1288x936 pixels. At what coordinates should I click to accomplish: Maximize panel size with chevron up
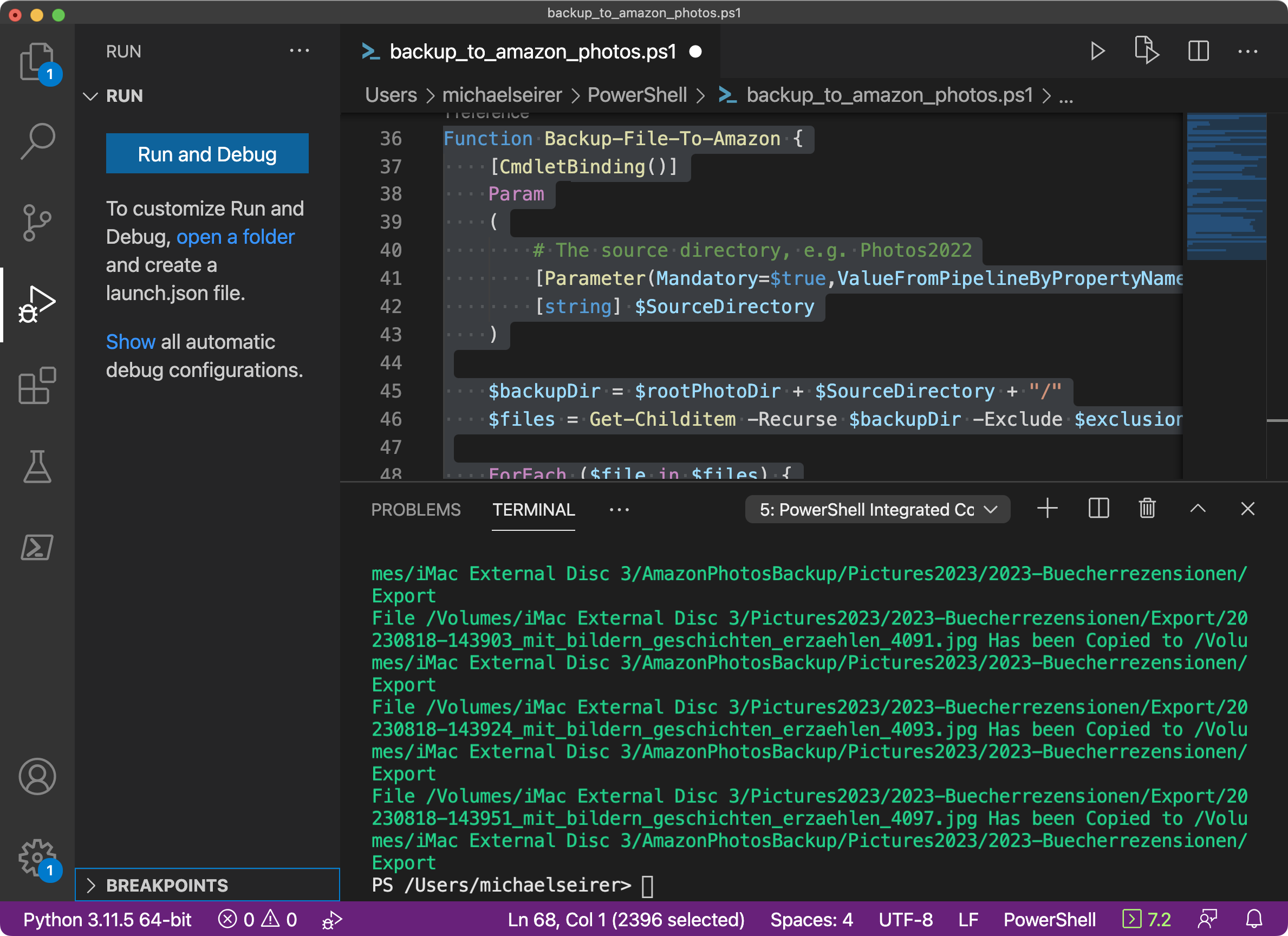[x=1197, y=508]
